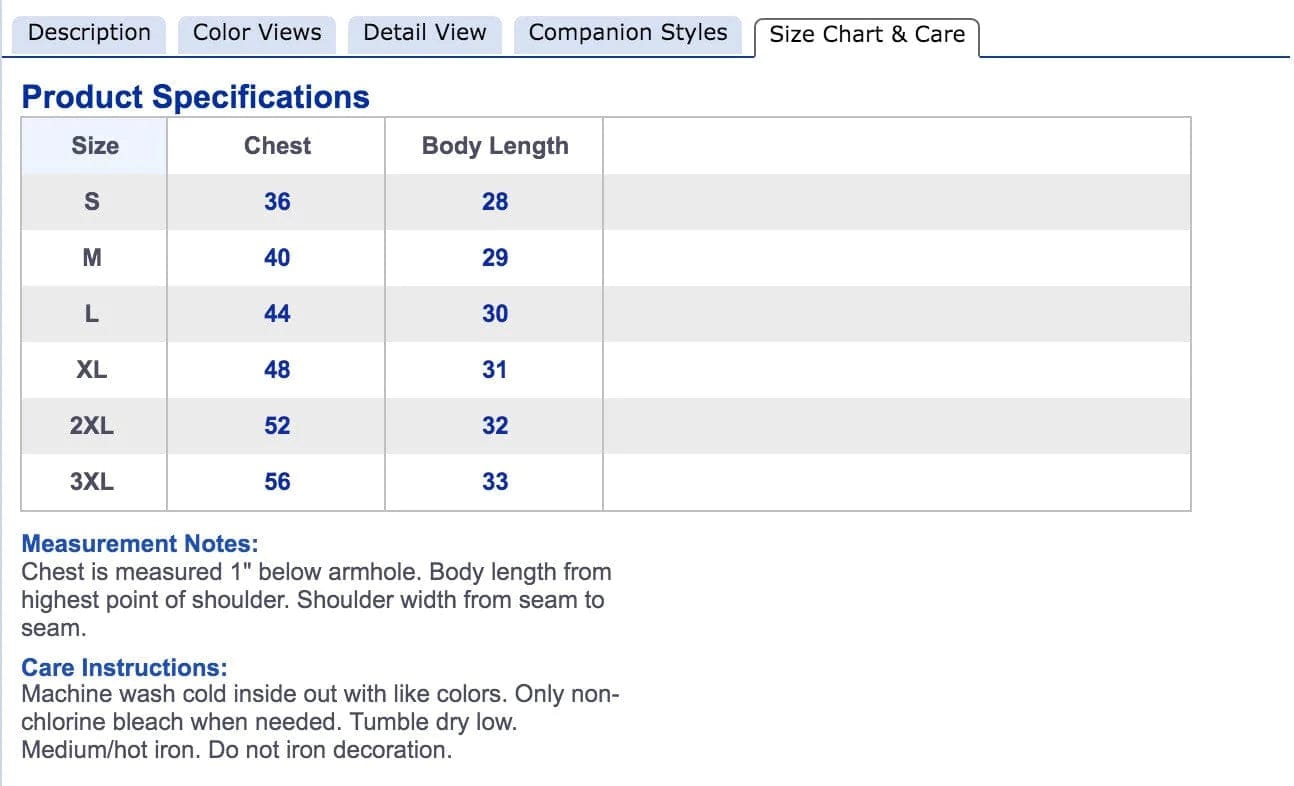Open the Description tab
Viewport: 1294px width, 786px height.
coord(89,33)
